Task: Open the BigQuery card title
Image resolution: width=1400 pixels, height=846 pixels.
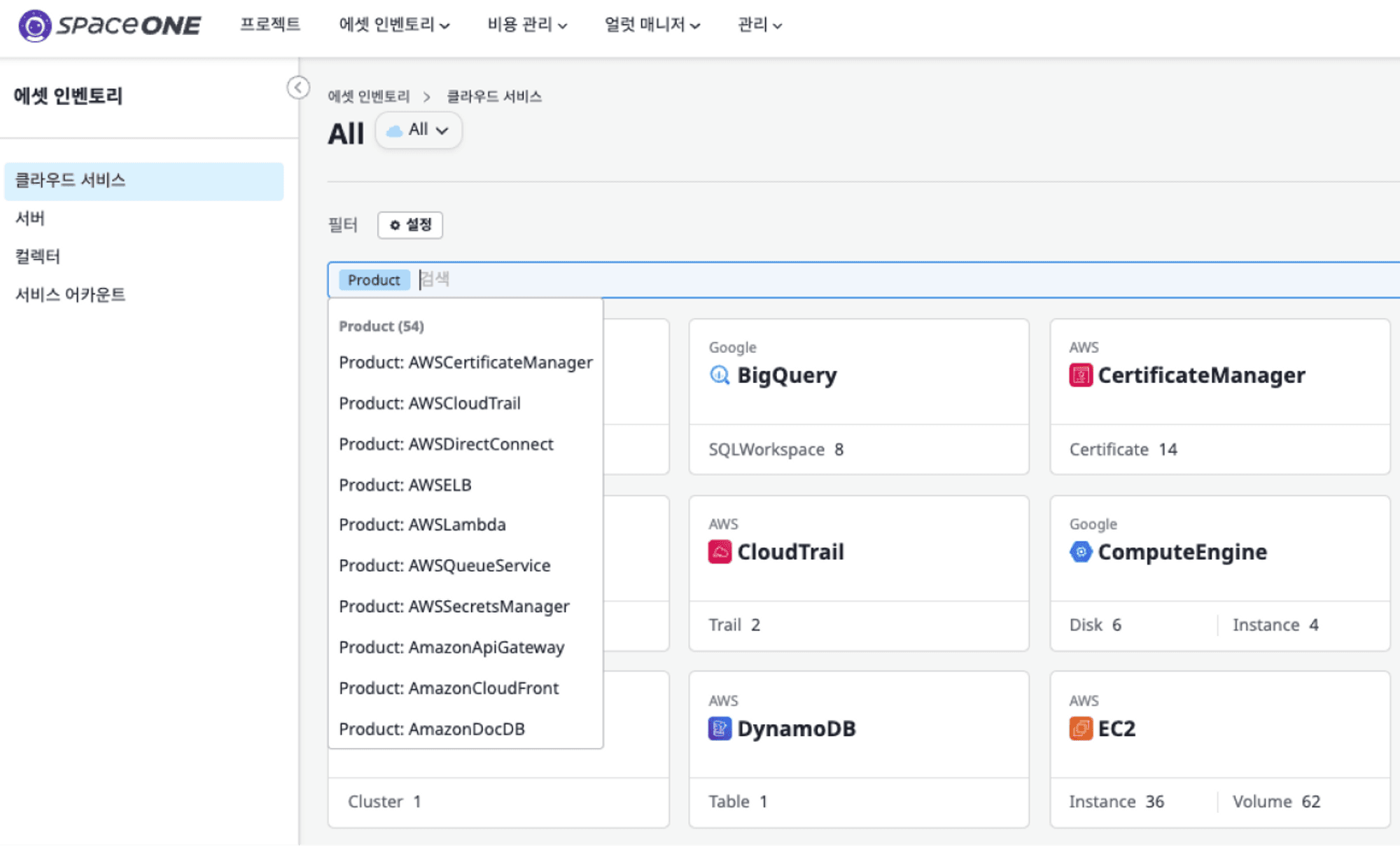Action: coord(787,375)
